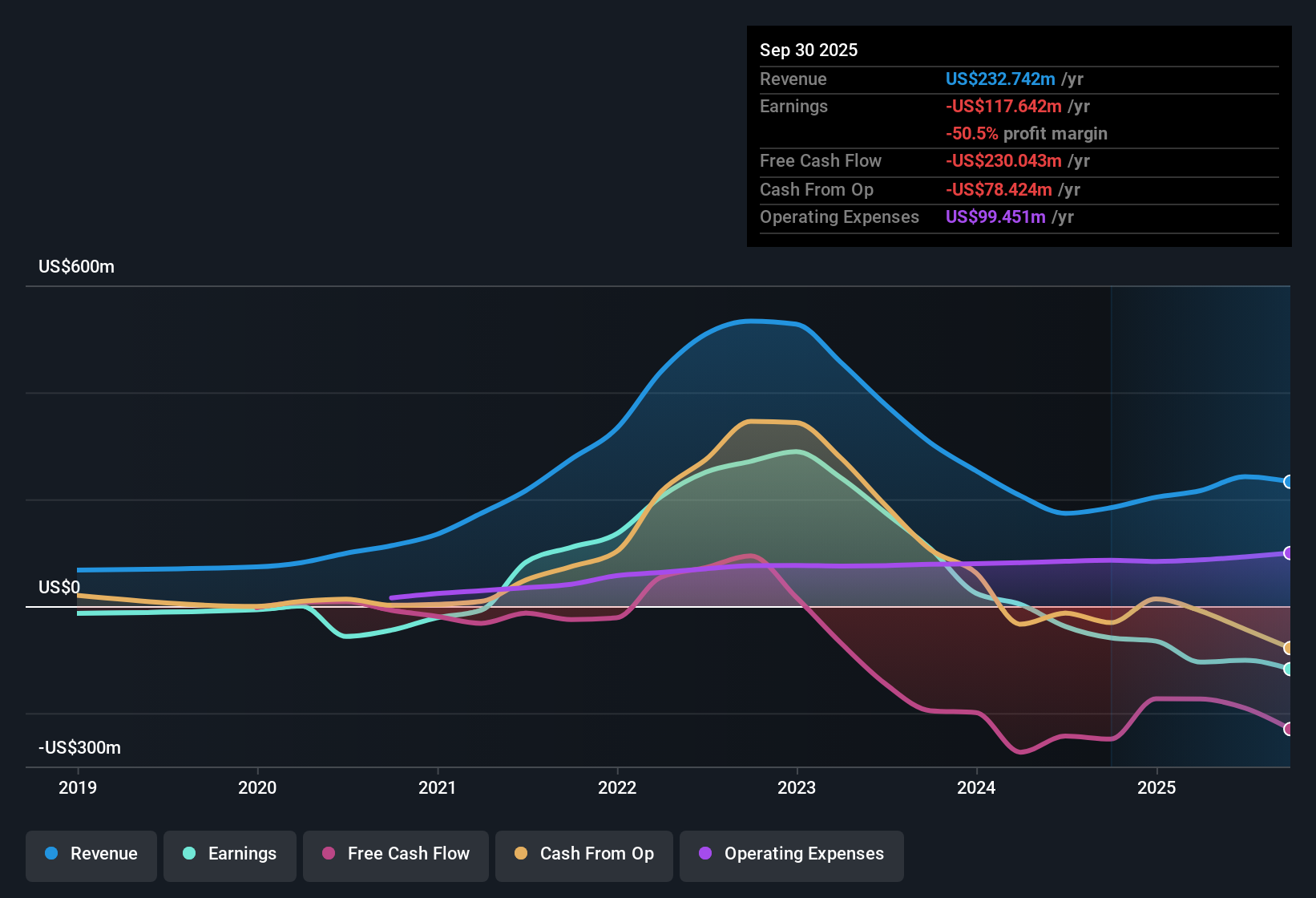The height and width of the screenshot is (898, 1316).
Task: Open the Cash From Op legend entry
Action: [583, 854]
